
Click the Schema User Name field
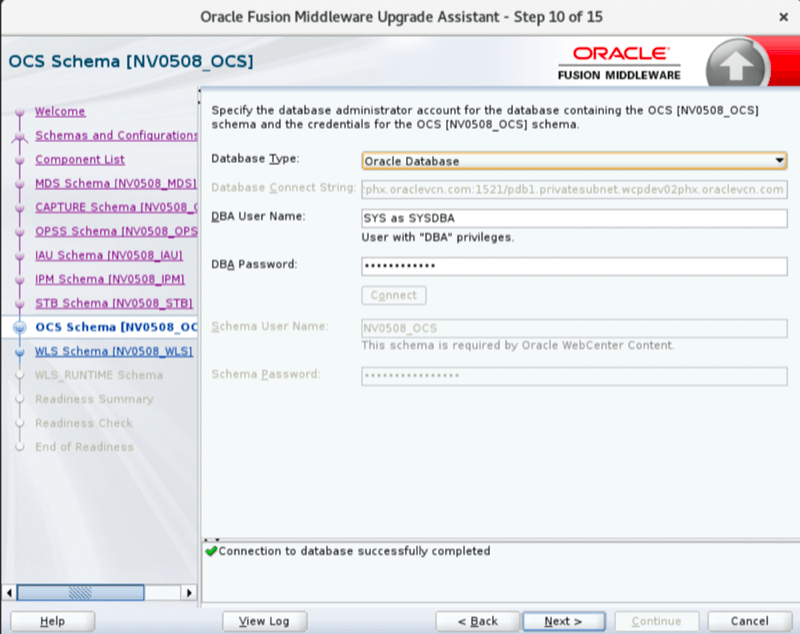point(574,328)
